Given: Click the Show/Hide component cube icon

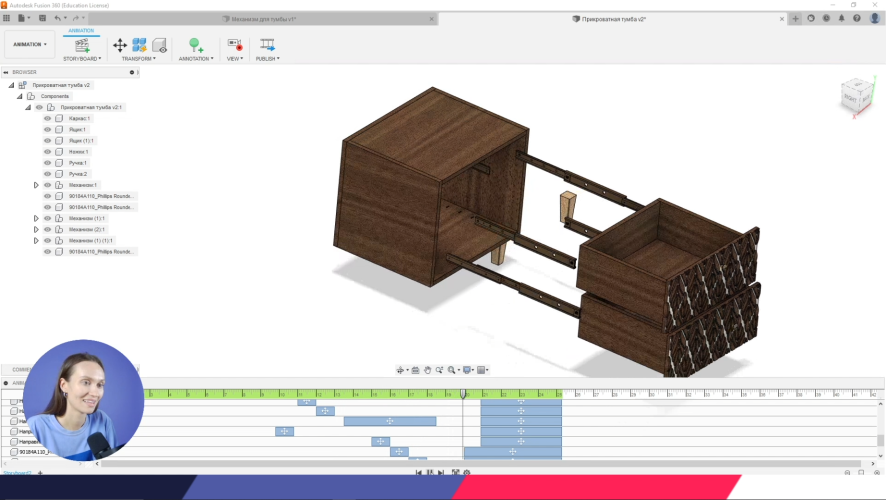Looking at the screenshot, I should tap(159, 45).
